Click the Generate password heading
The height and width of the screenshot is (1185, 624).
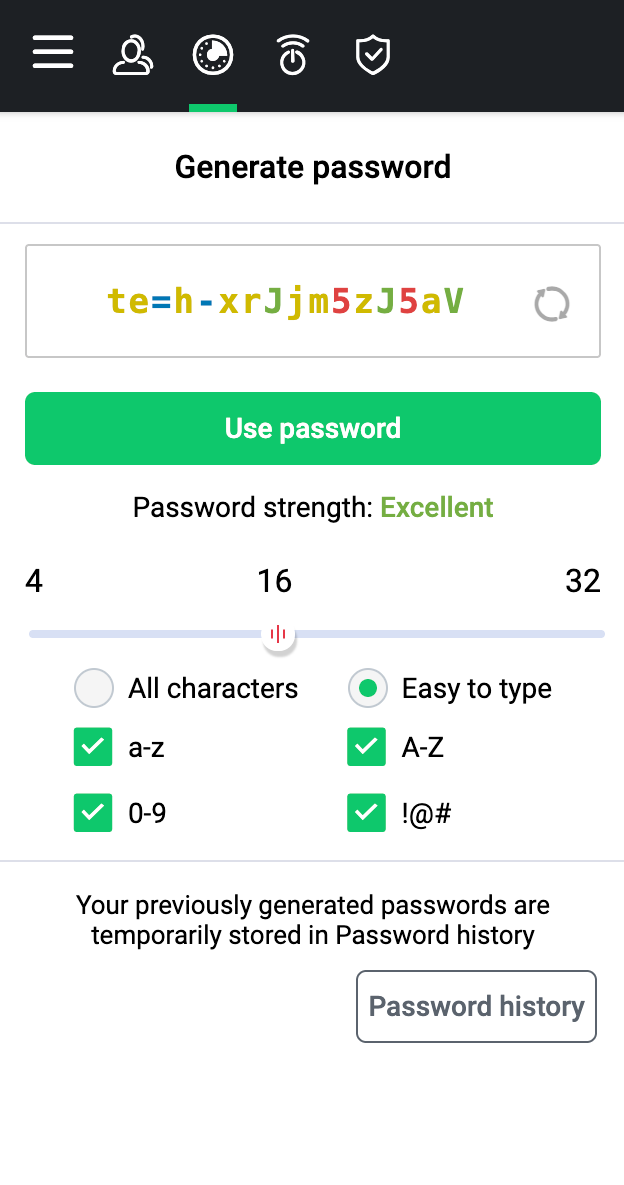click(313, 167)
